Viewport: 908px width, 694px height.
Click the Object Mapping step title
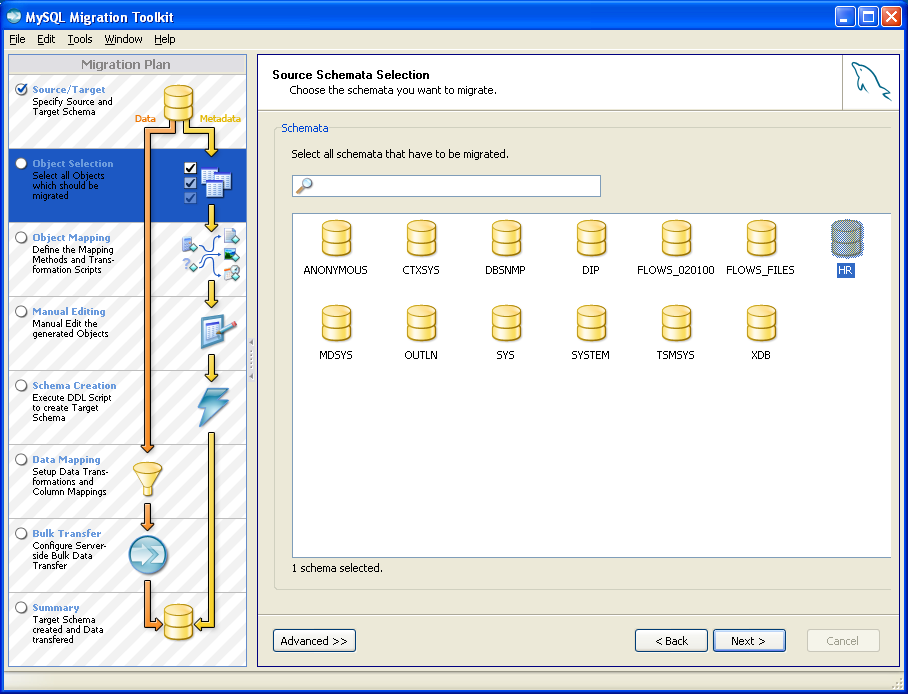click(x=71, y=238)
